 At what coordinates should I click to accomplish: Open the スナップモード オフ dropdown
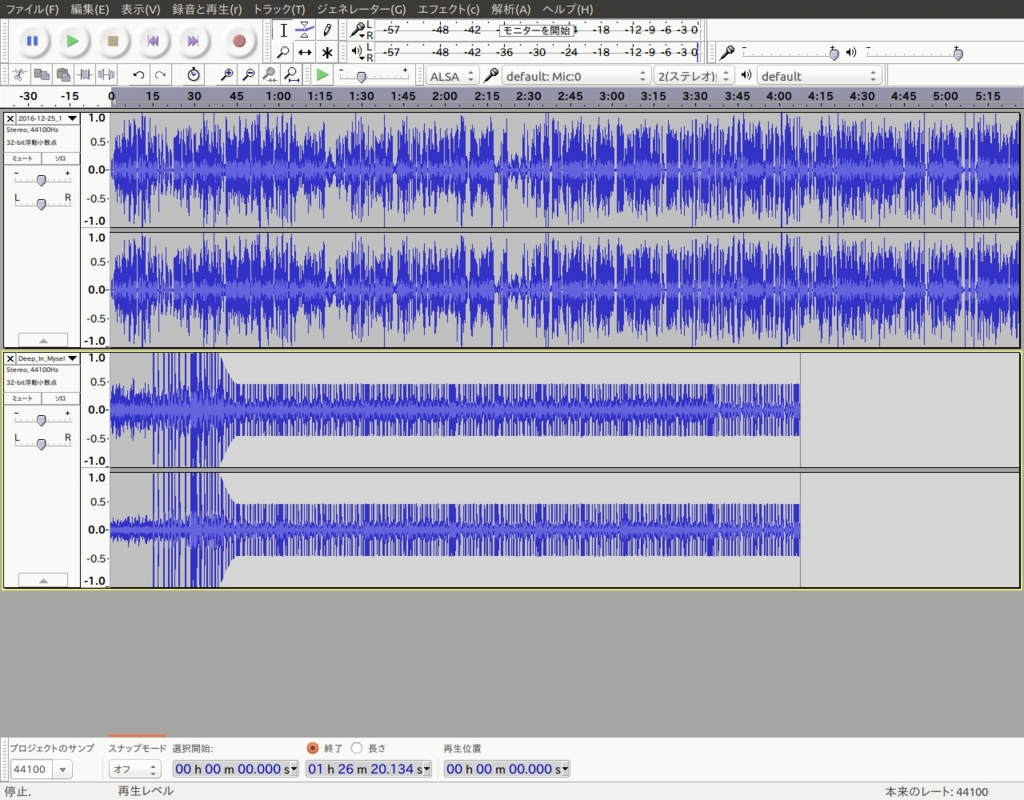point(135,769)
